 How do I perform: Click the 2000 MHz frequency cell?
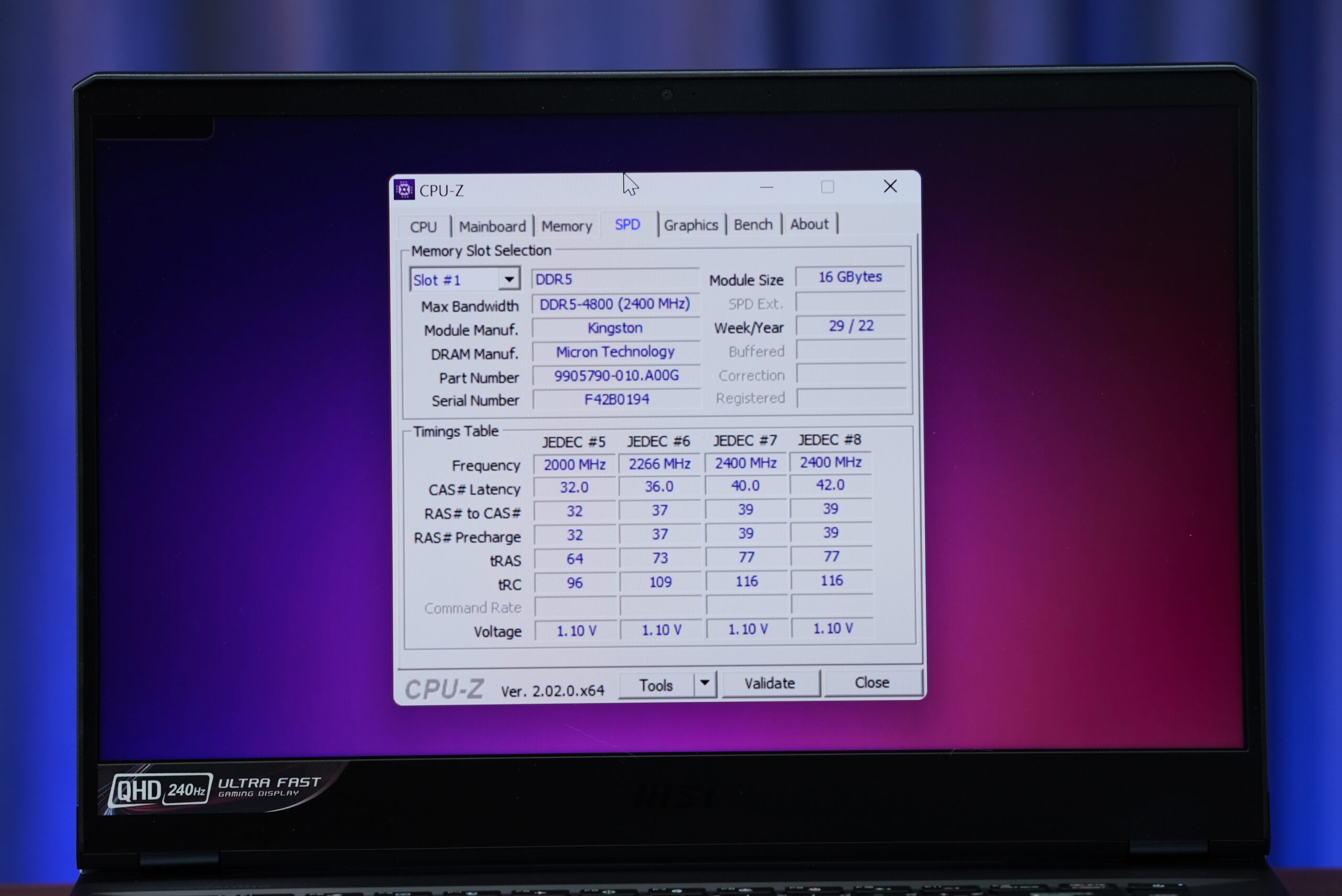(575, 464)
